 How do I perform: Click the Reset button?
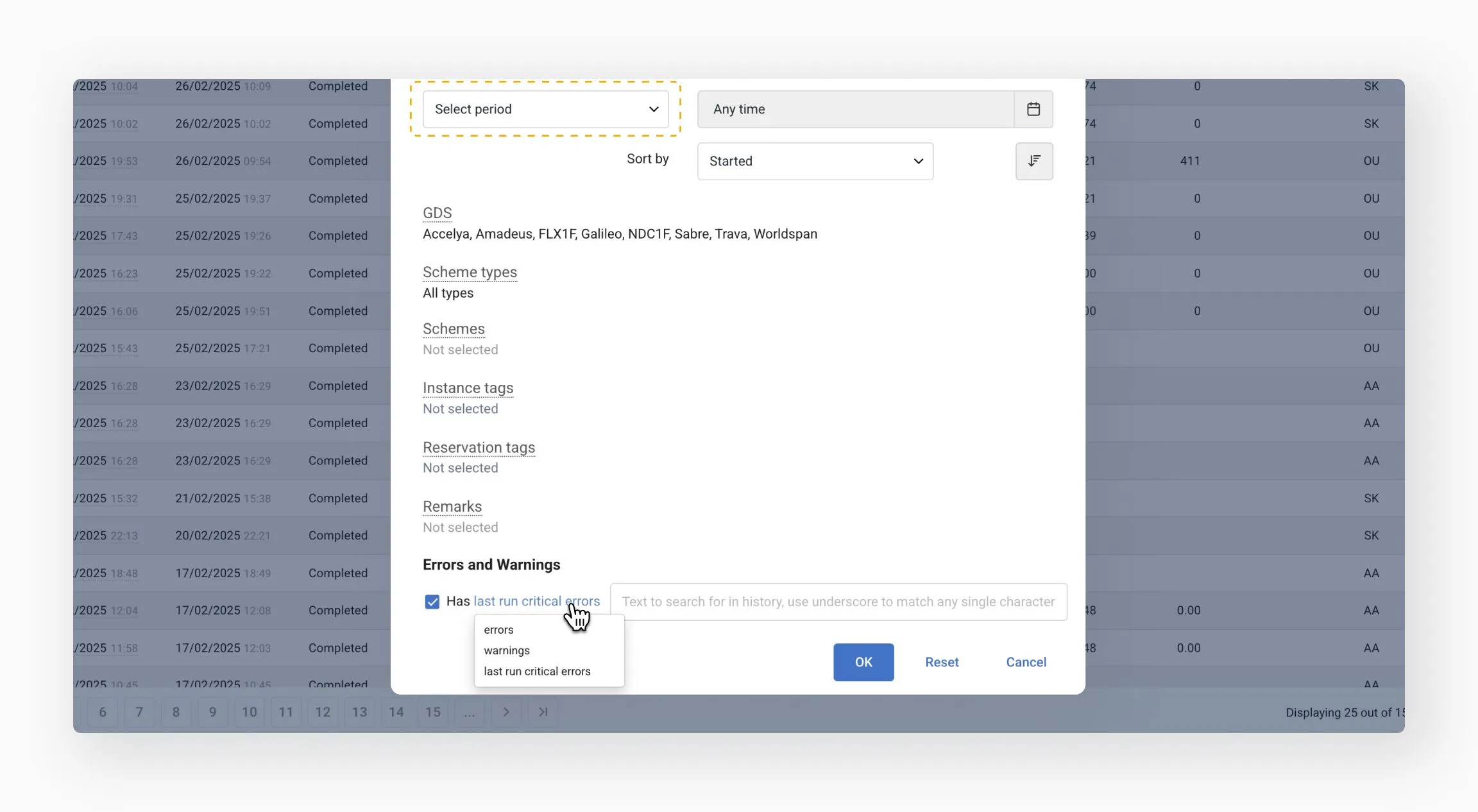coord(941,662)
